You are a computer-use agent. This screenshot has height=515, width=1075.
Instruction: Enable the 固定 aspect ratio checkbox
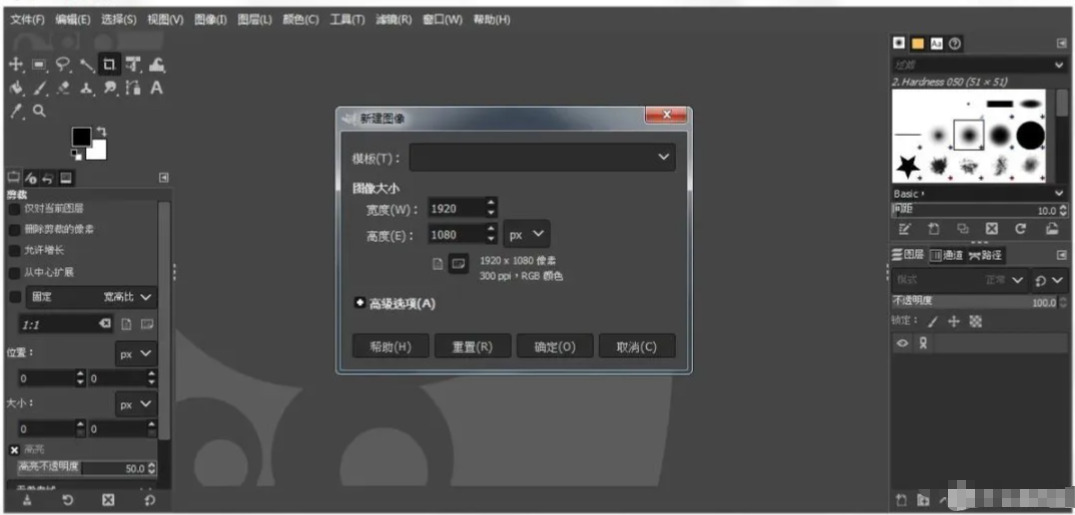pyautogui.click(x=14, y=297)
